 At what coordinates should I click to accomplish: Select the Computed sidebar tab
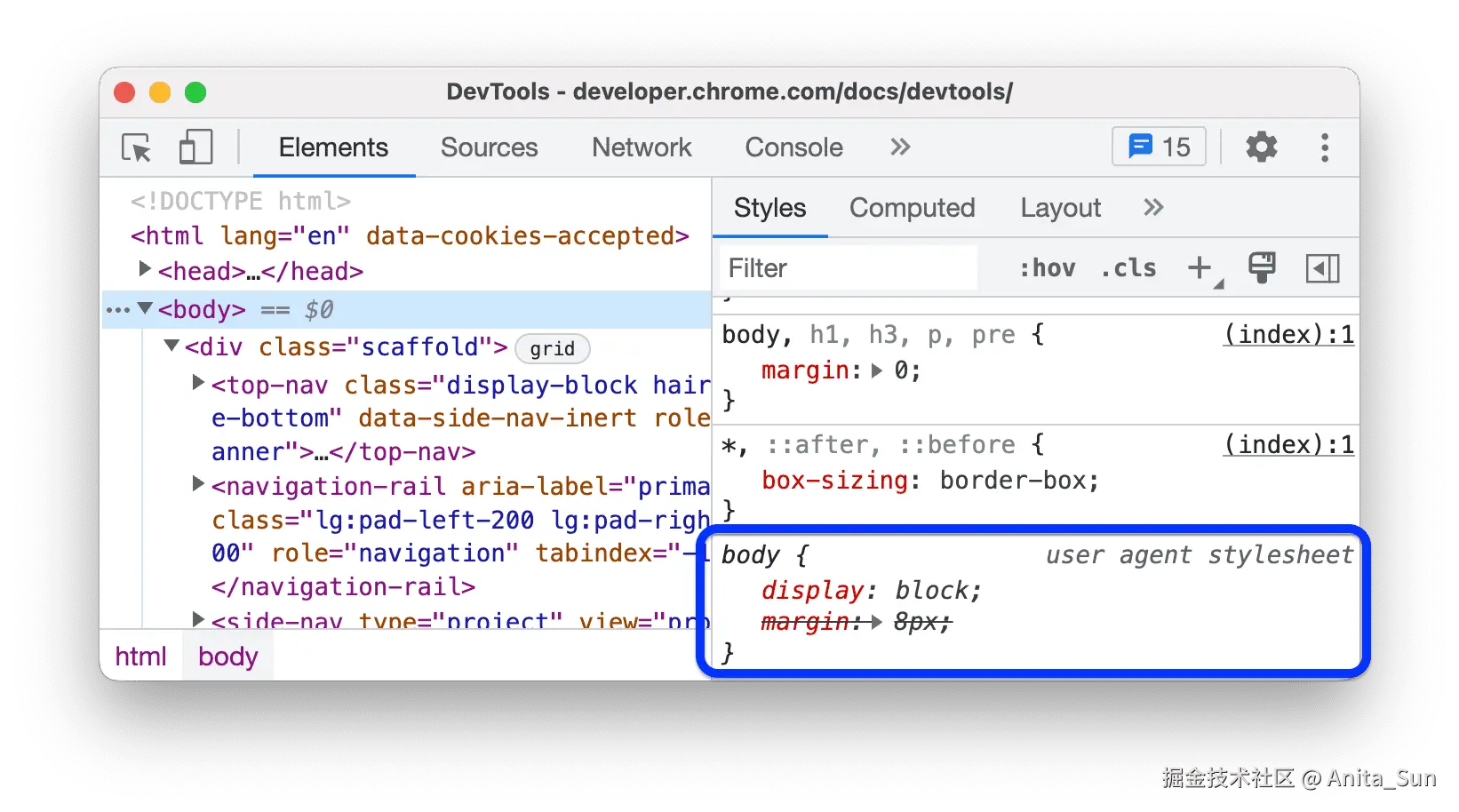point(913,208)
